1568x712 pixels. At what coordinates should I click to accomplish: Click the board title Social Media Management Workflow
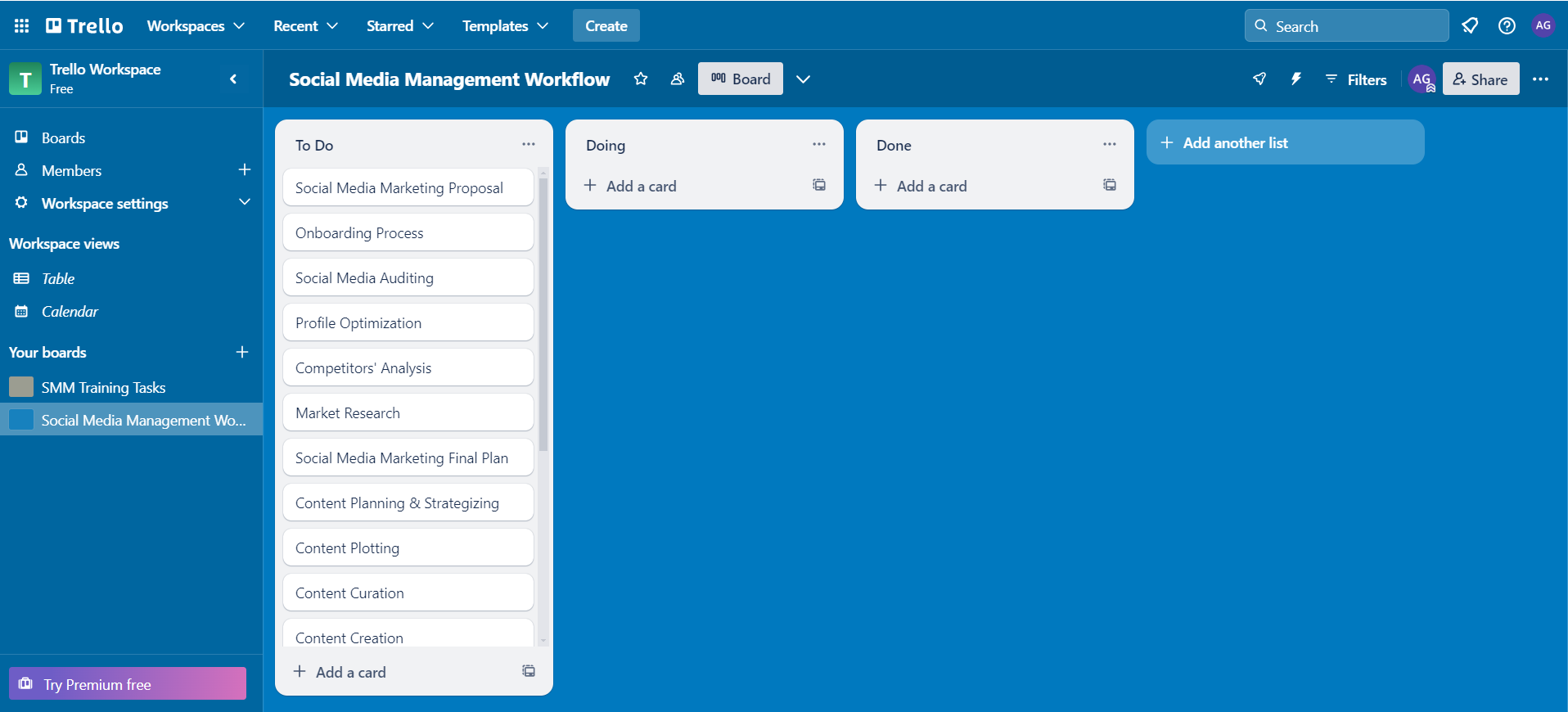pyautogui.click(x=449, y=79)
